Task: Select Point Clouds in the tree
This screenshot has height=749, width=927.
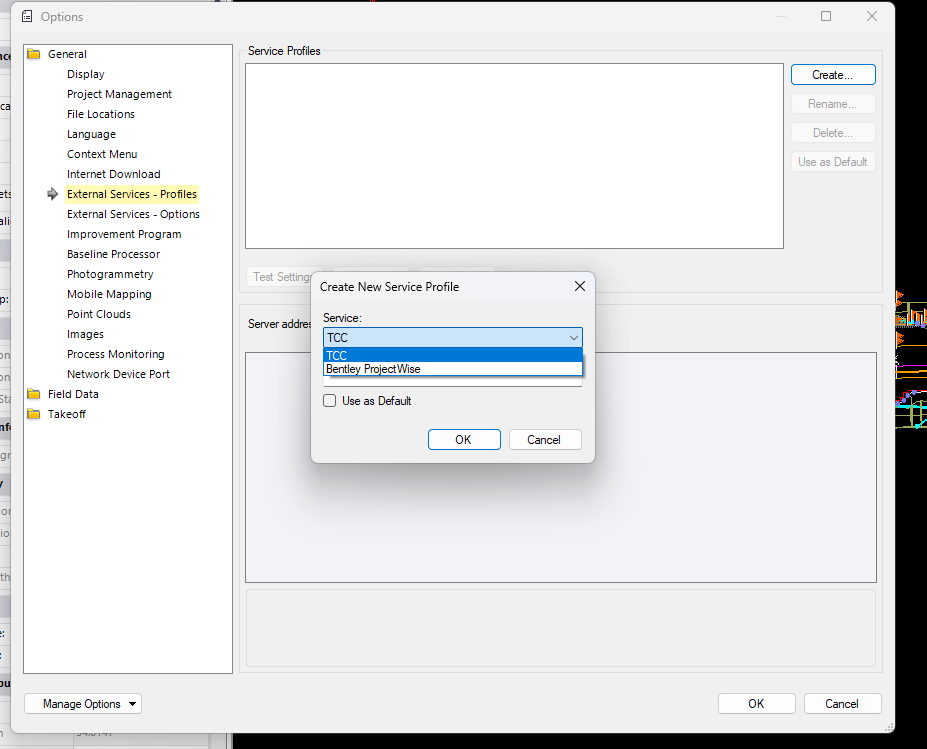Action: [99, 314]
